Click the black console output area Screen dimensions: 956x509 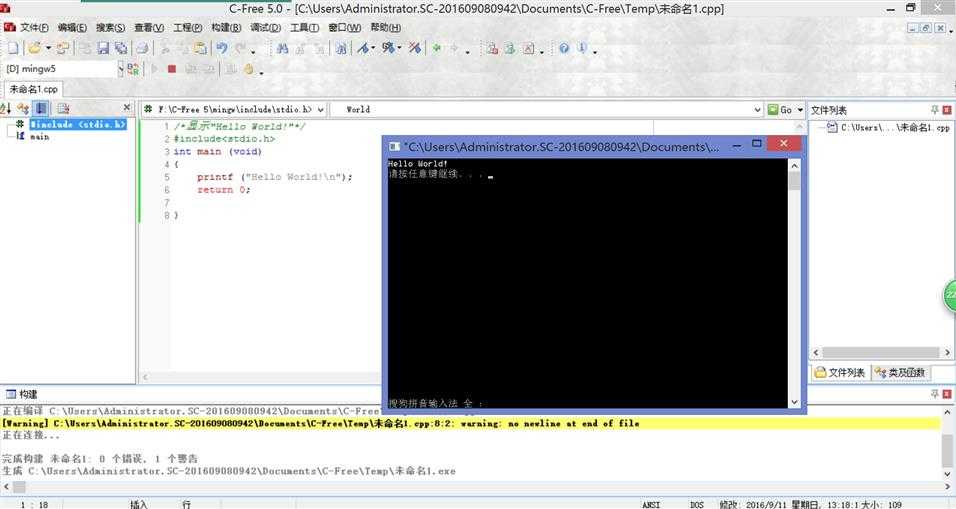(587, 283)
